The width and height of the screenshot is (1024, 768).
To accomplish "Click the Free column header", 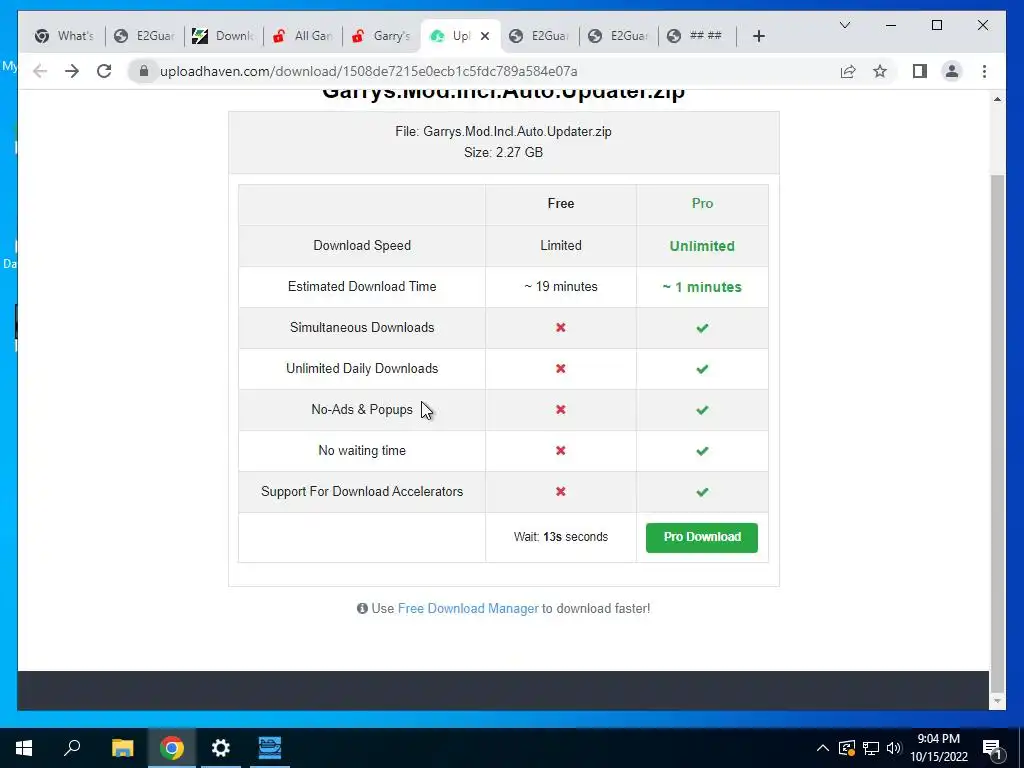I will pos(561,204).
